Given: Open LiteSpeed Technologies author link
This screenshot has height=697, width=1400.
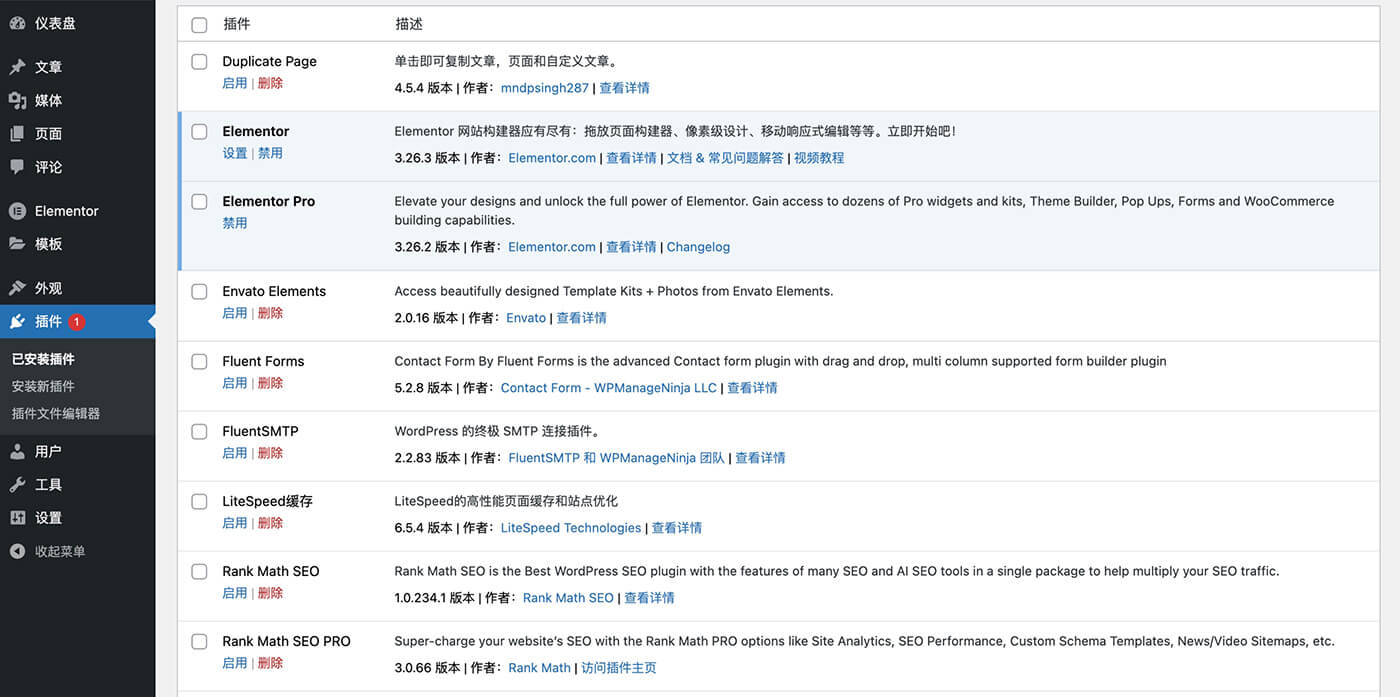Looking at the screenshot, I should click(571, 528).
